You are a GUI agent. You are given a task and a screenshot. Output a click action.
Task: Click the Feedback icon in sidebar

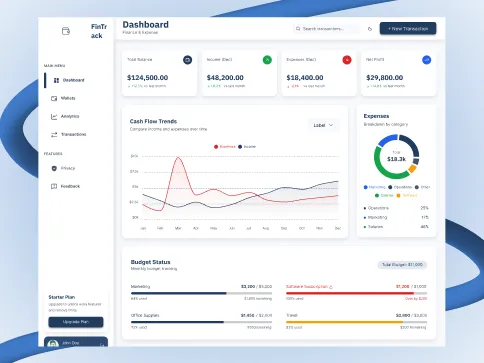tap(54, 186)
